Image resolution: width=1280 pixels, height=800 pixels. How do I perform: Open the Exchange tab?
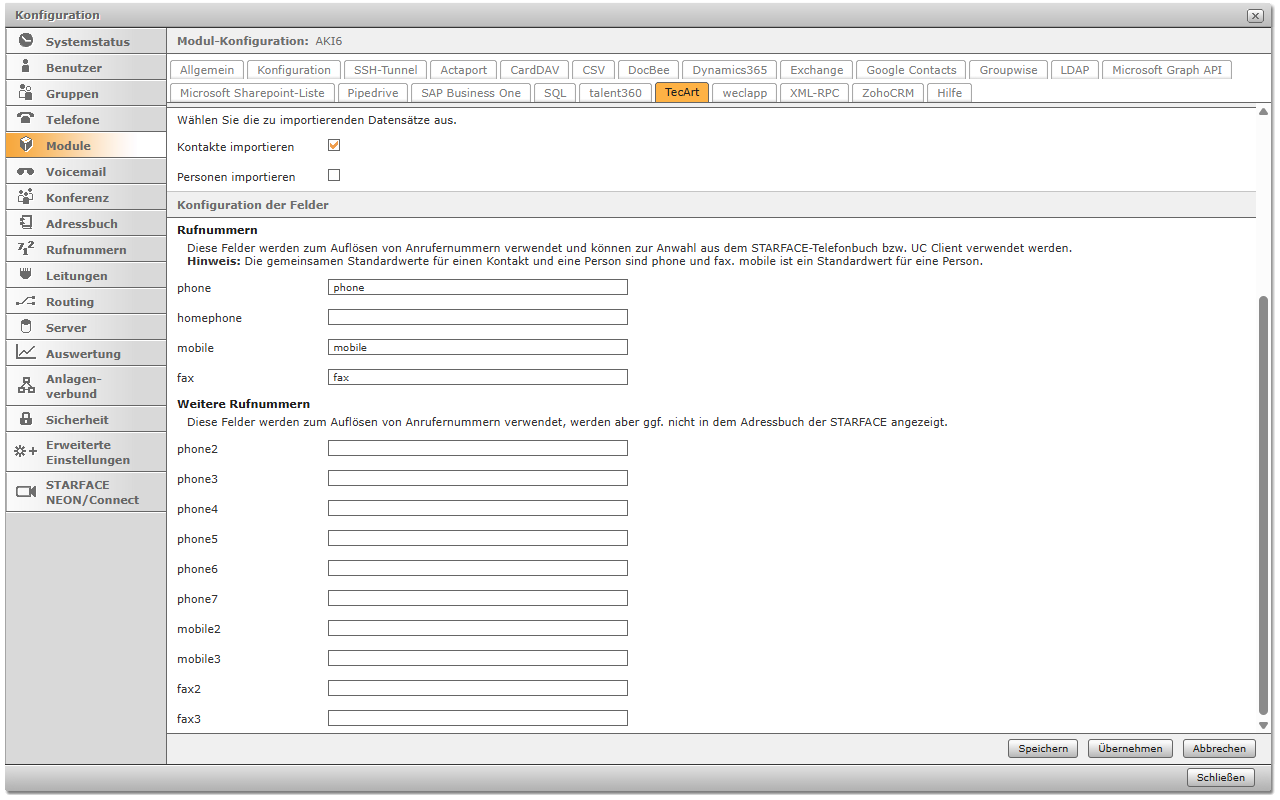click(x=817, y=70)
